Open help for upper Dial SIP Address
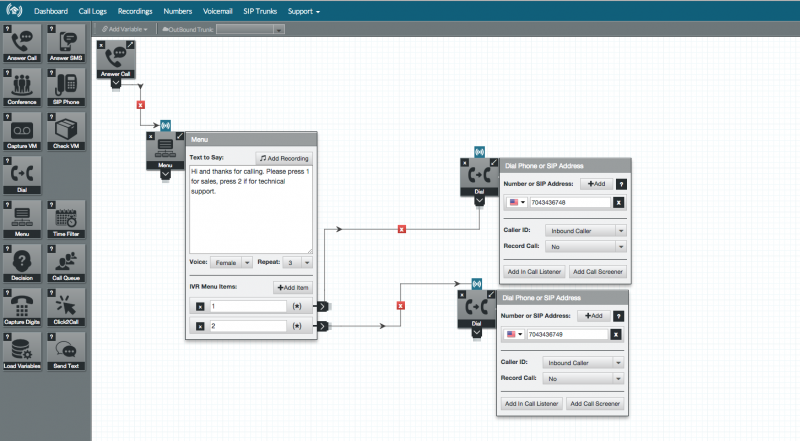This screenshot has width=800, height=441. coord(621,184)
